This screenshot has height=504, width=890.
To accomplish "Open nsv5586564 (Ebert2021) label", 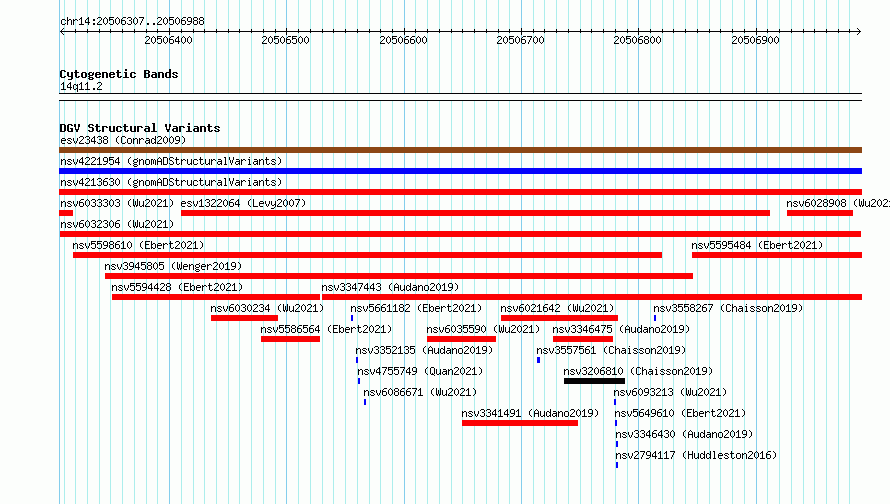I will pos(326,329).
